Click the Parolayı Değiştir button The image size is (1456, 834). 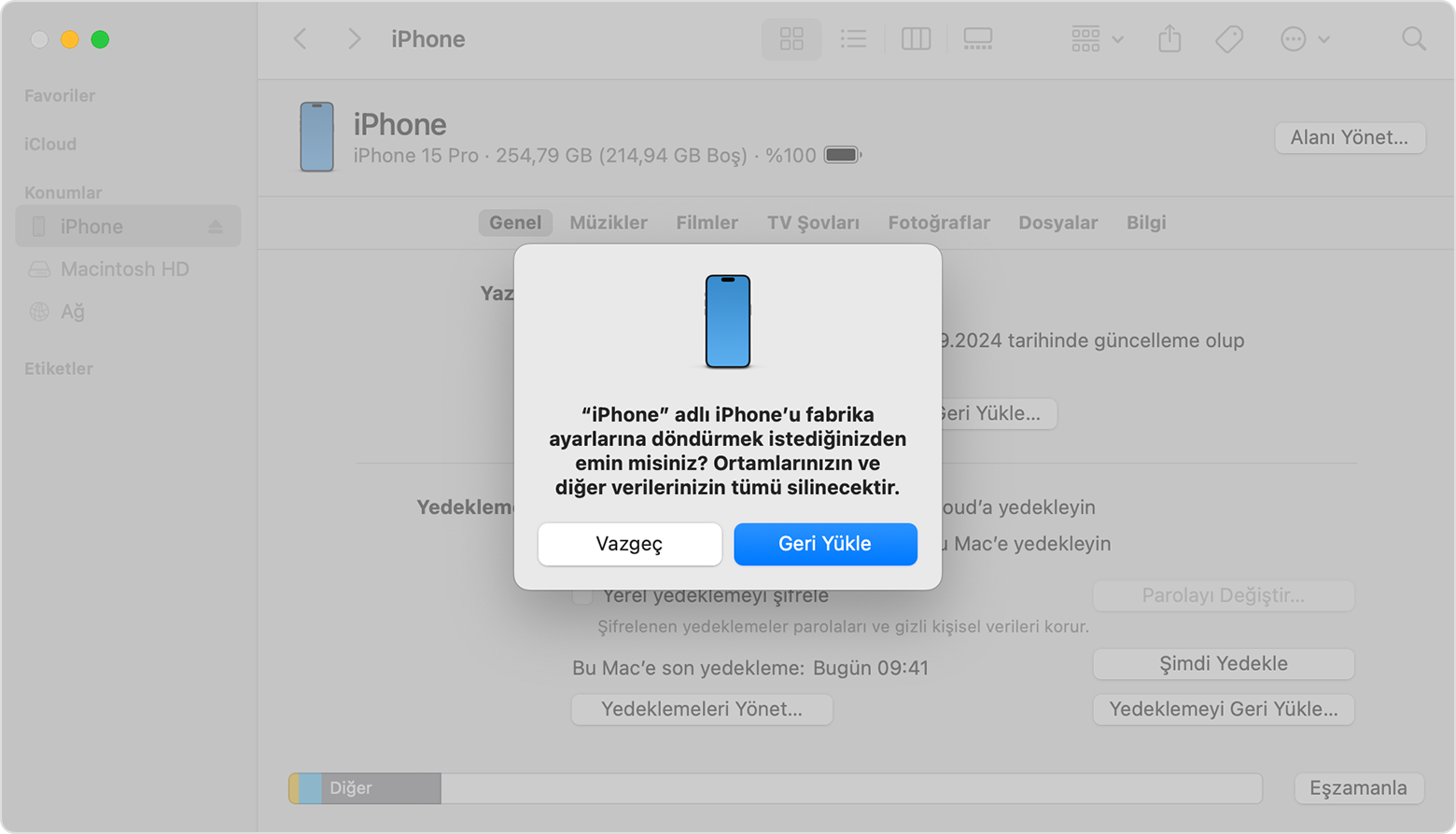1223,596
